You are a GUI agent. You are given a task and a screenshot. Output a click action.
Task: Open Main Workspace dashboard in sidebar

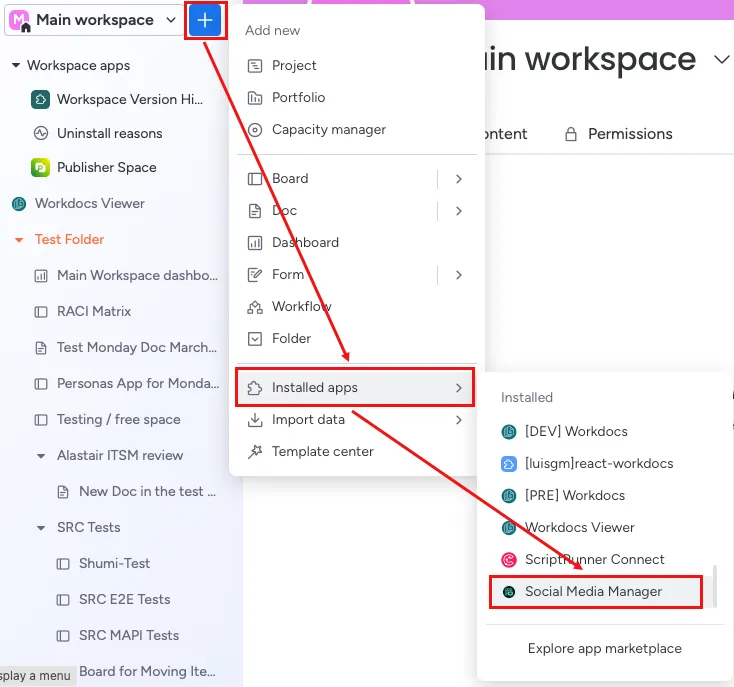pos(125,276)
